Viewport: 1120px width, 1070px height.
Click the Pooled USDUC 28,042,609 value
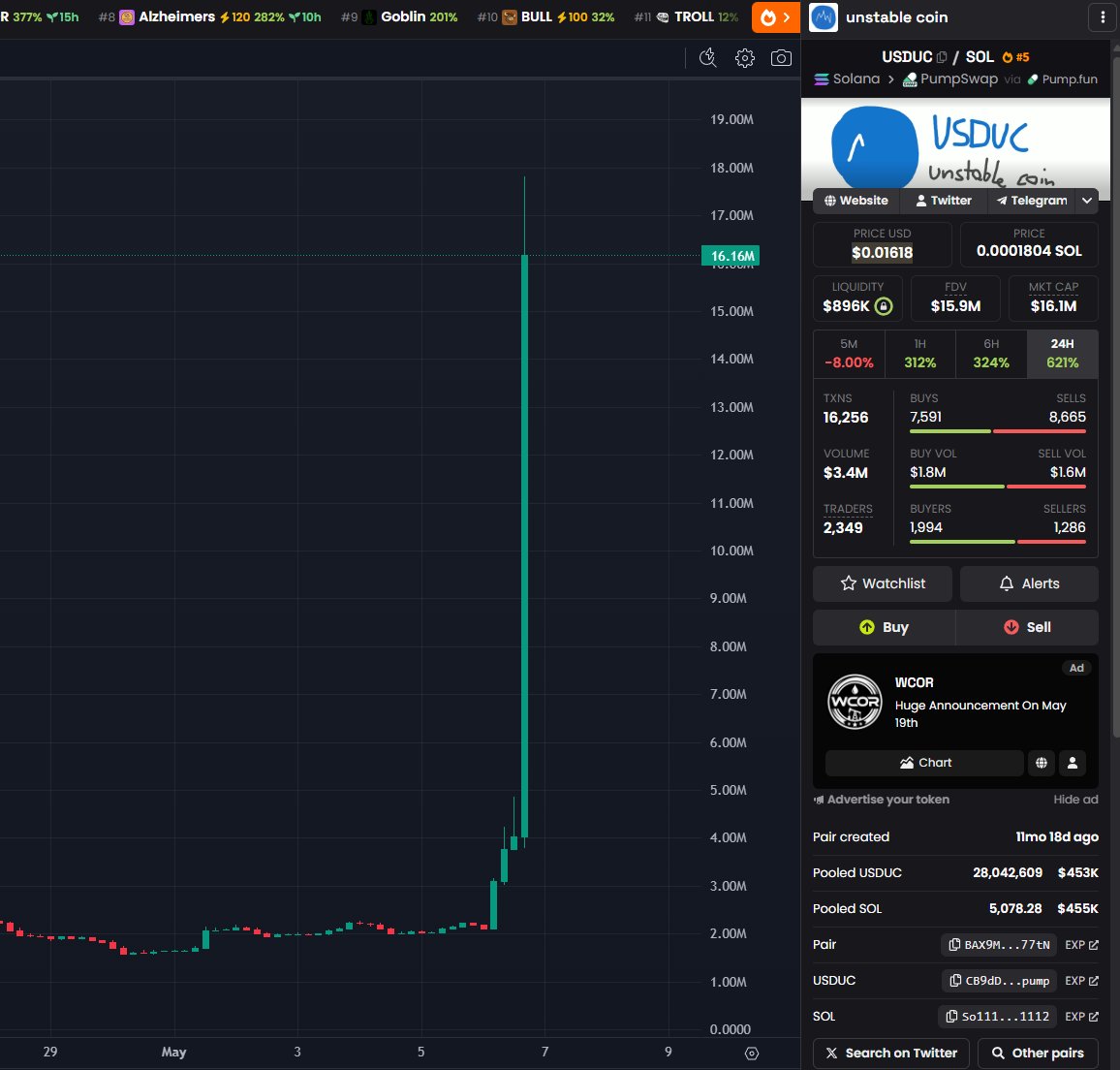coord(1008,873)
